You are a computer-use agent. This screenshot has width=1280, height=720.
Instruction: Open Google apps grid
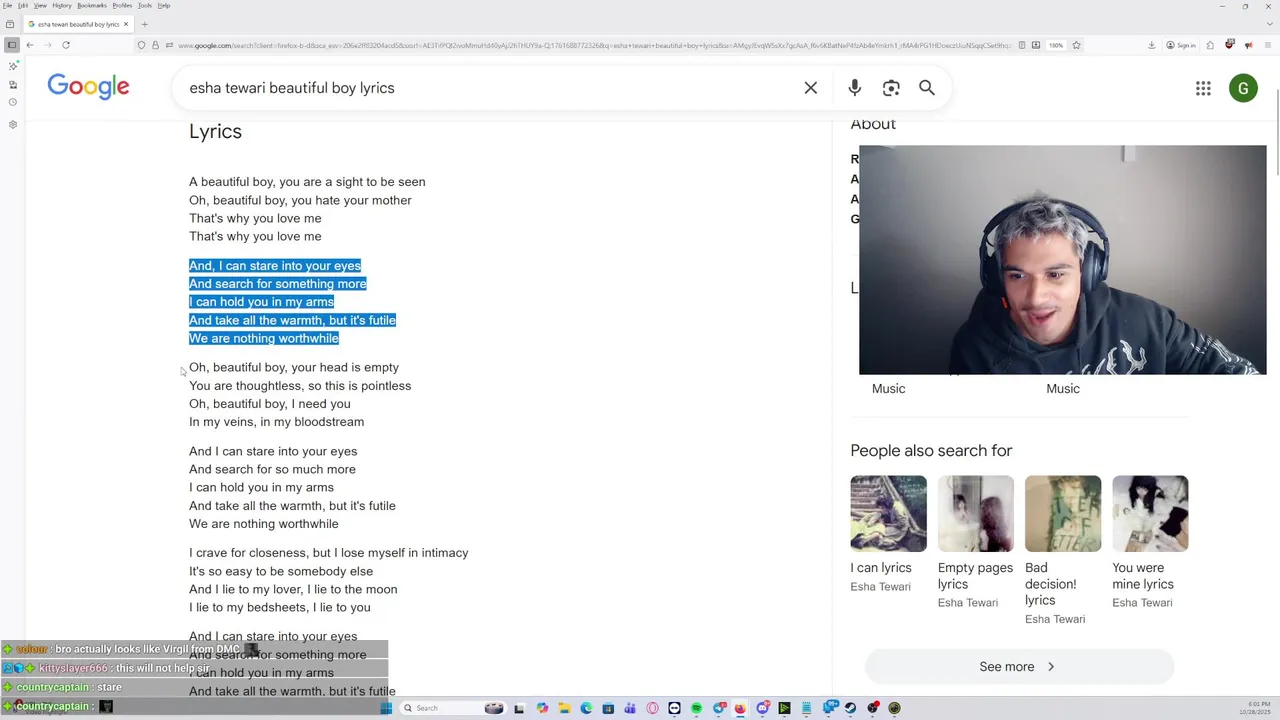(1203, 88)
